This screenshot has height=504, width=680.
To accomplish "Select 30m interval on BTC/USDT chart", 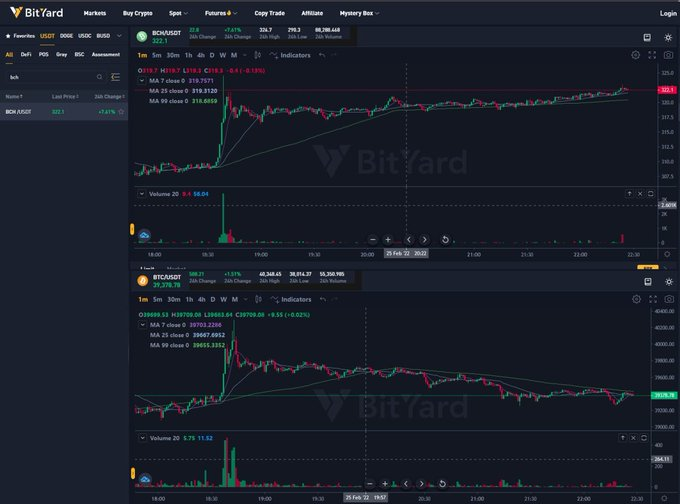I will pos(173,300).
